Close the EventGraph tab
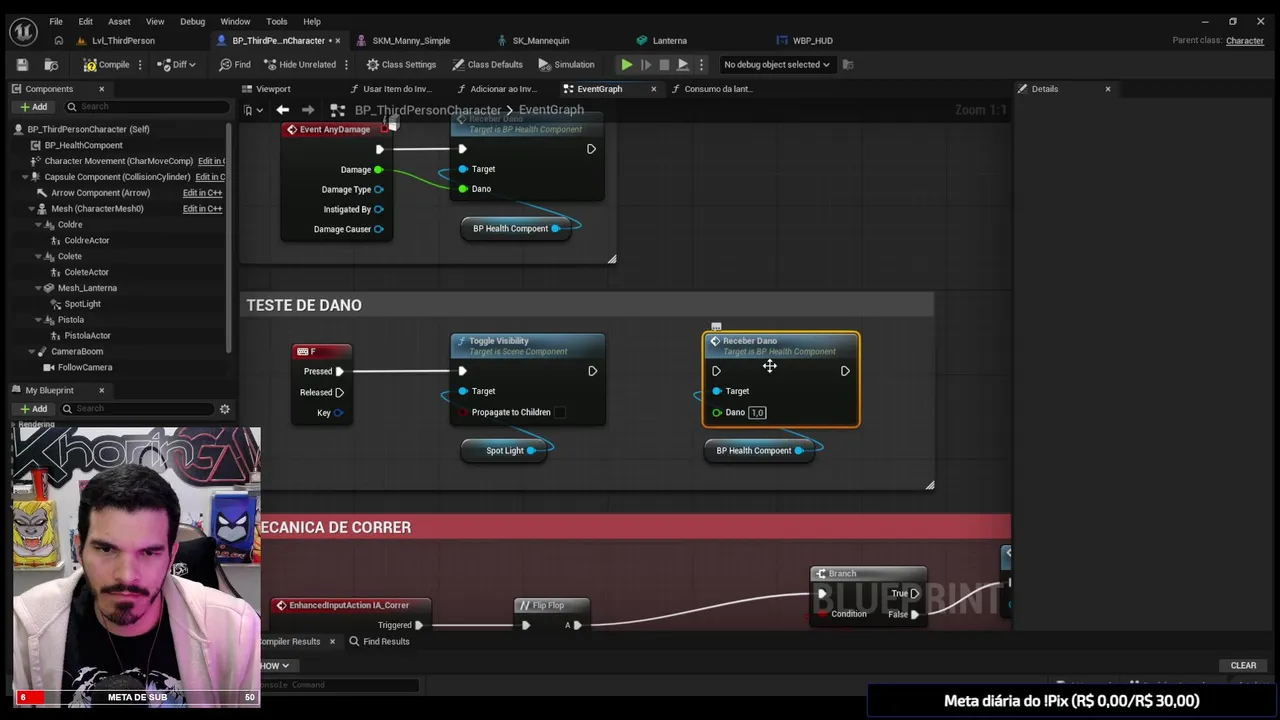The width and height of the screenshot is (1280, 720). [x=654, y=89]
